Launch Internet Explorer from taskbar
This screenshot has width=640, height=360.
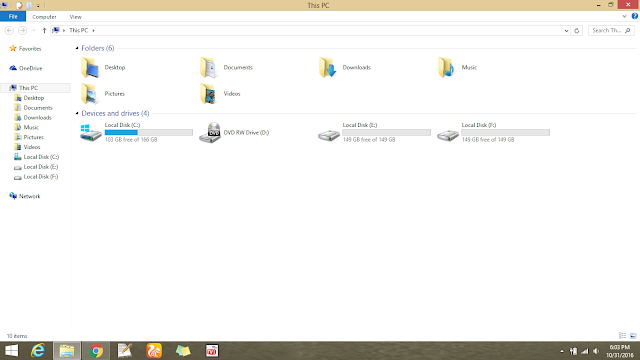[38, 351]
